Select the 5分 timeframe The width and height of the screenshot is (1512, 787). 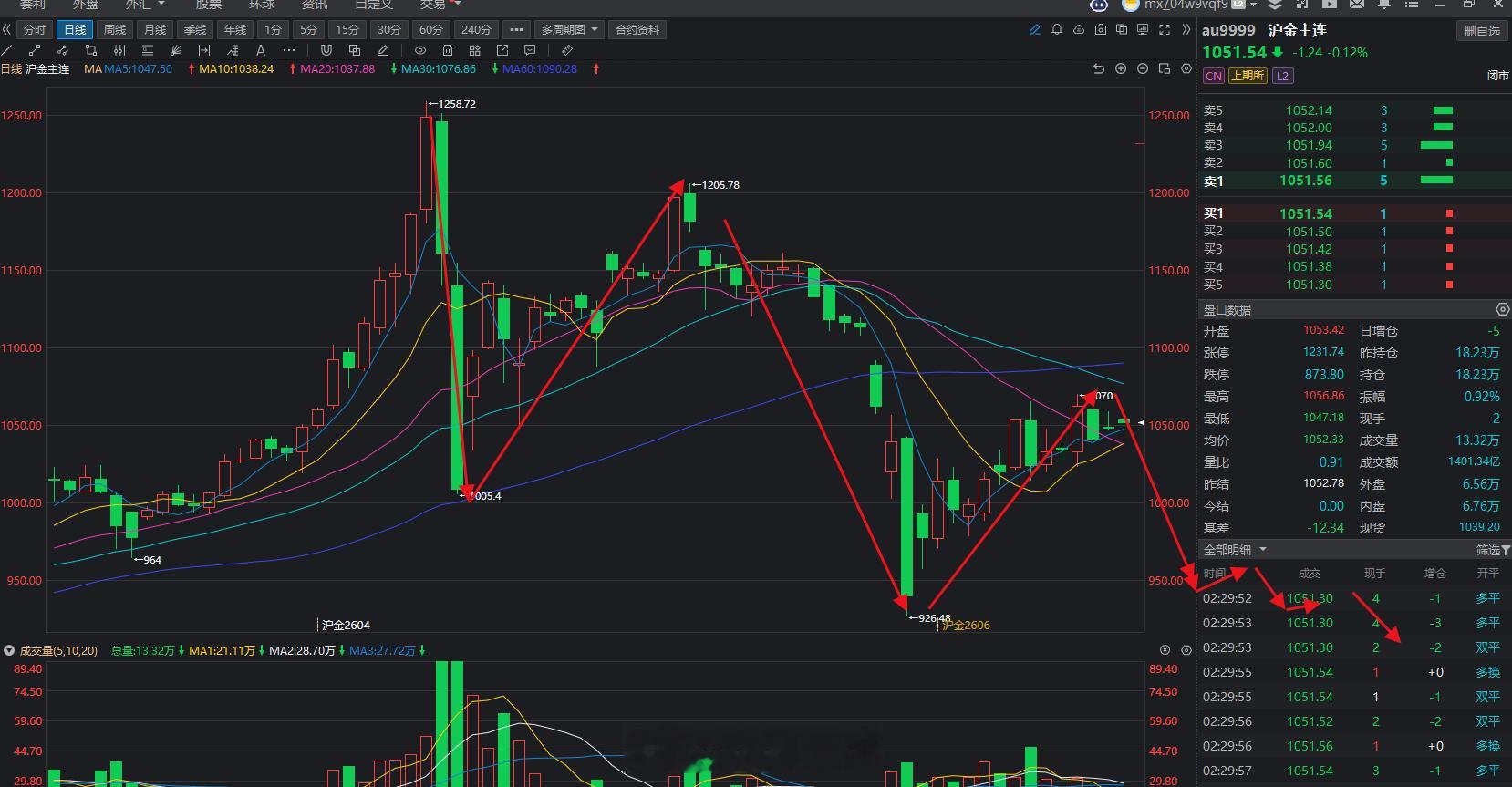(x=309, y=30)
